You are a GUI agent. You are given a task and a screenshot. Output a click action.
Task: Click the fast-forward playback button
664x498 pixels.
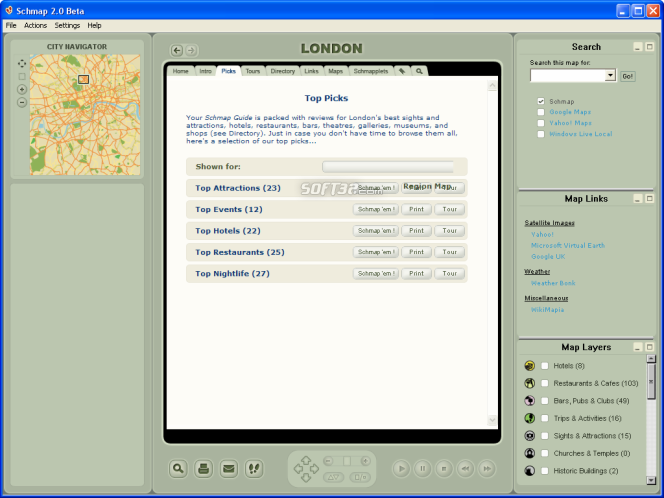coord(487,469)
